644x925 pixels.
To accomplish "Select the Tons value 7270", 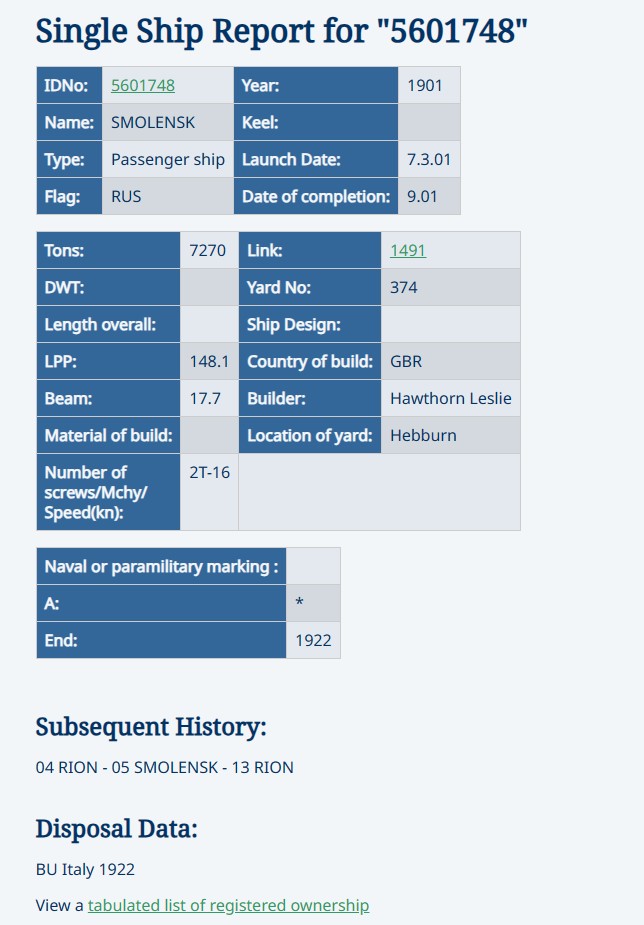I will [208, 250].
